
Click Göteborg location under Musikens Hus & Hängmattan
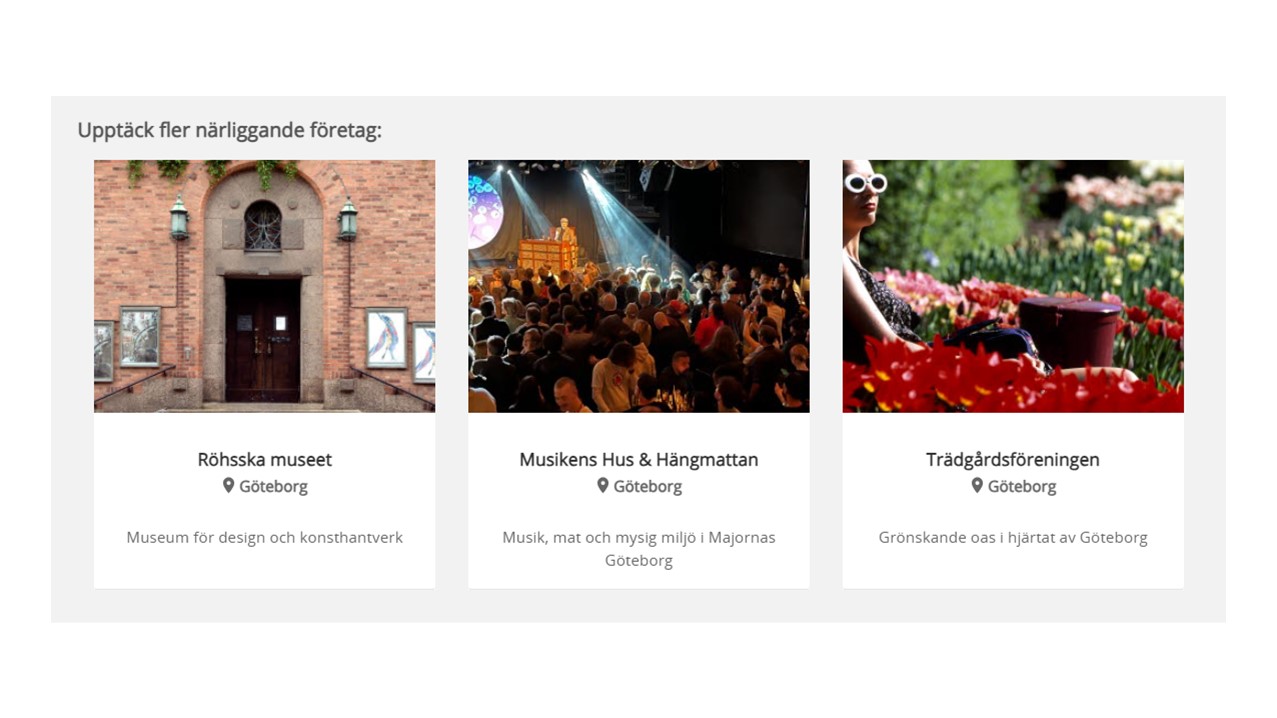(x=647, y=487)
